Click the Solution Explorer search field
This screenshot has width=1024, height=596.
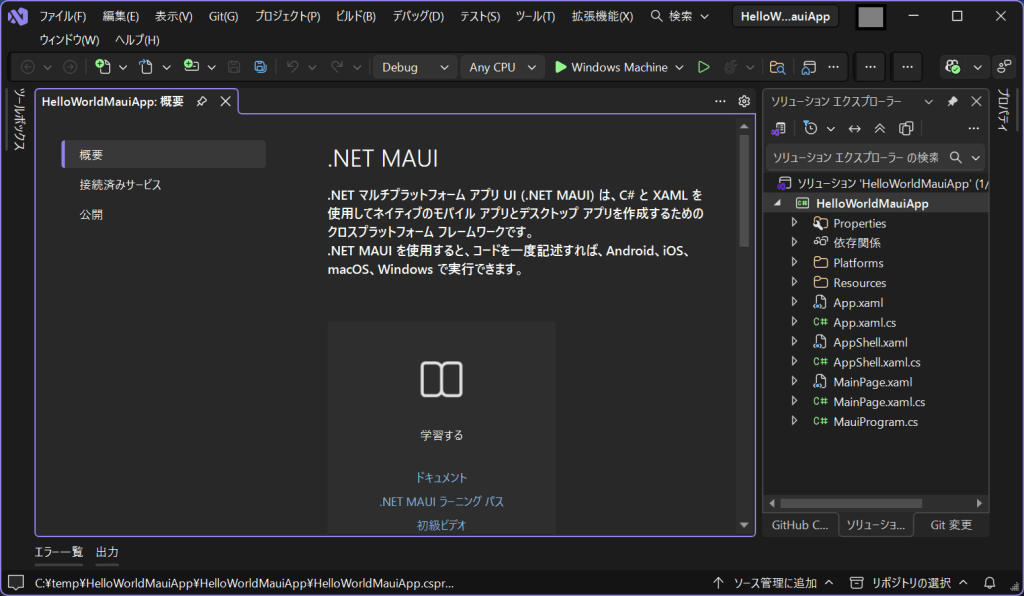click(x=855, y=158)
